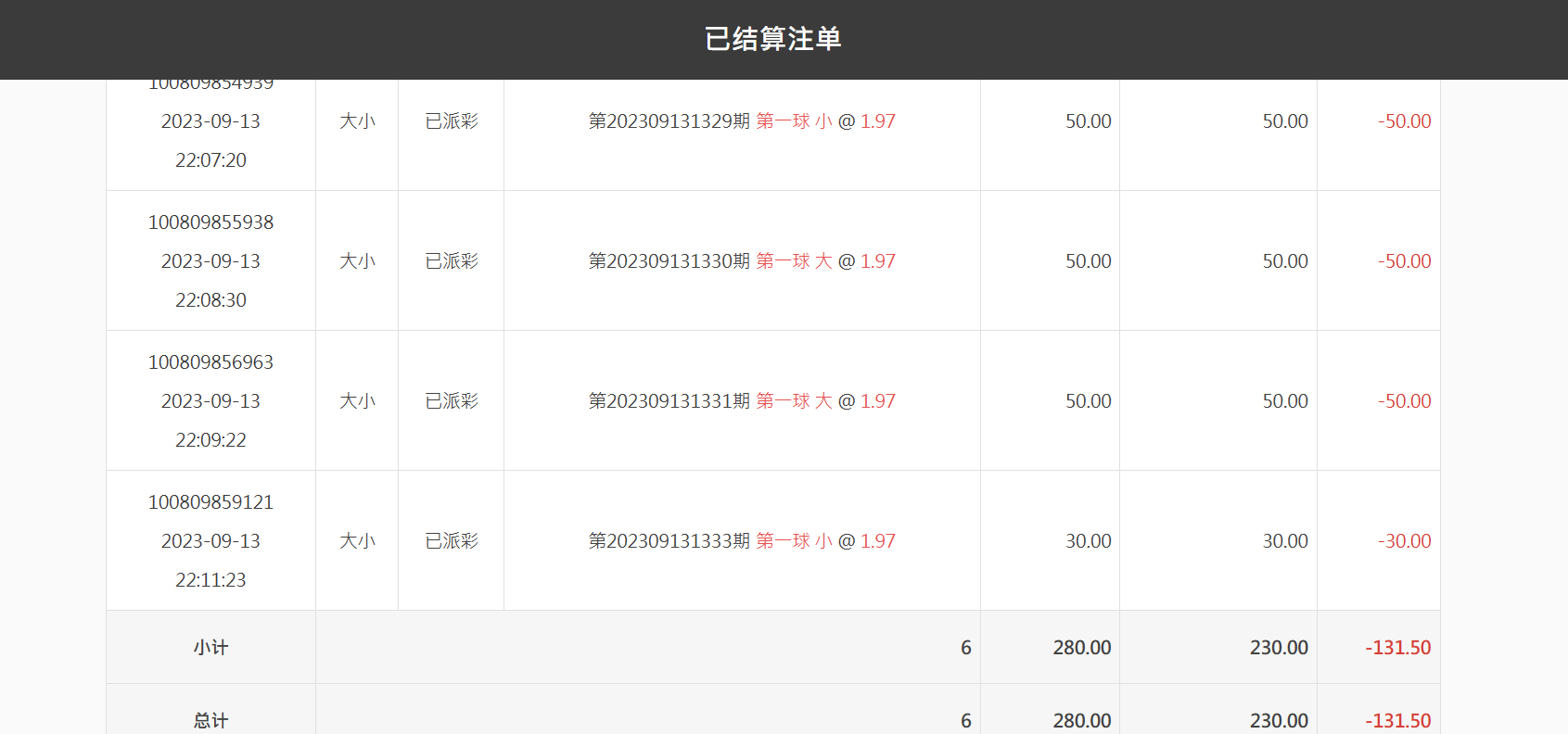Click the 22:07:20 timestamp
Viewport: 1568px width, 734px height.
point(210,160)
